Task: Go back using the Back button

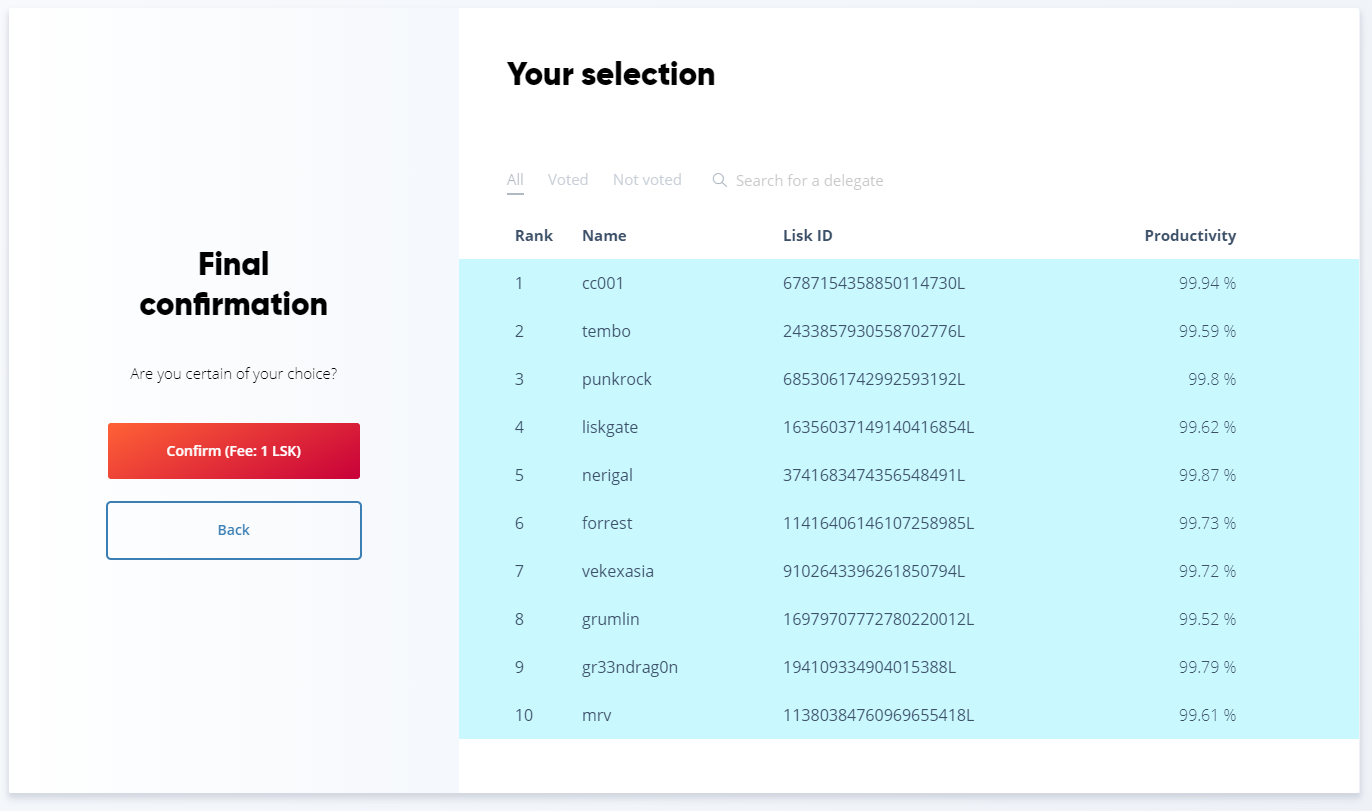Action: point(234,530)
